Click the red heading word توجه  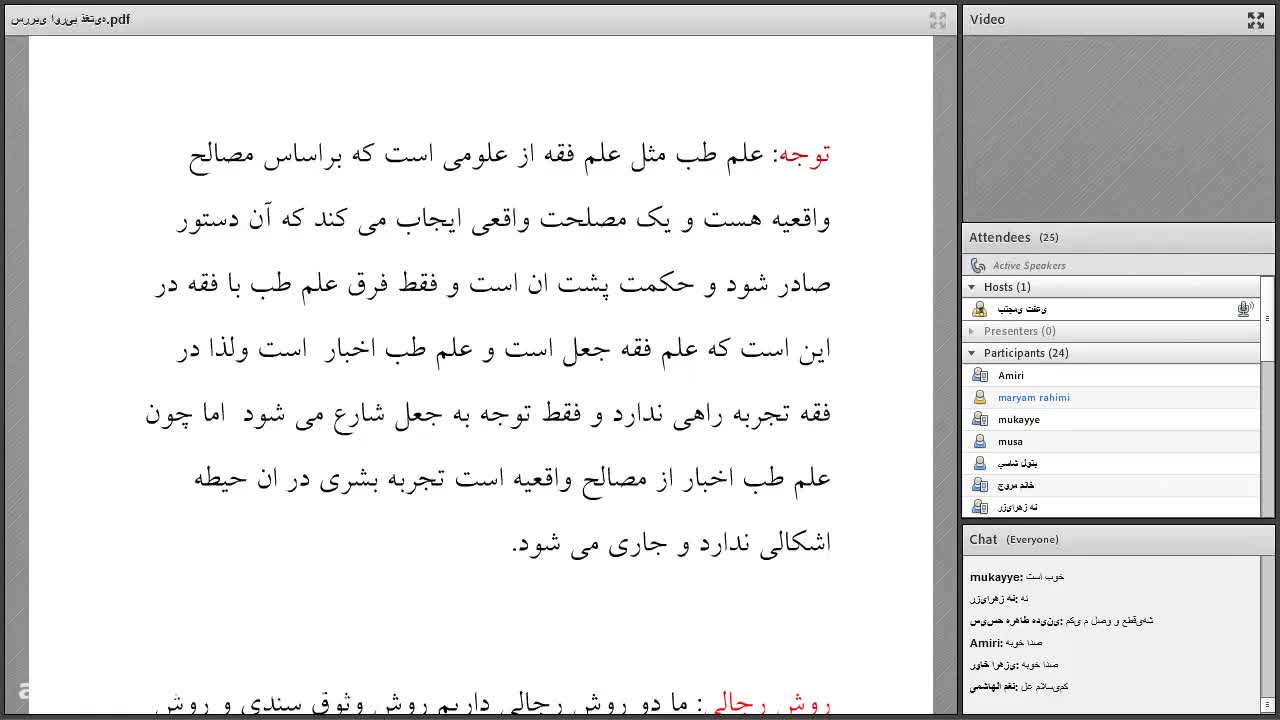pos(804,155)
